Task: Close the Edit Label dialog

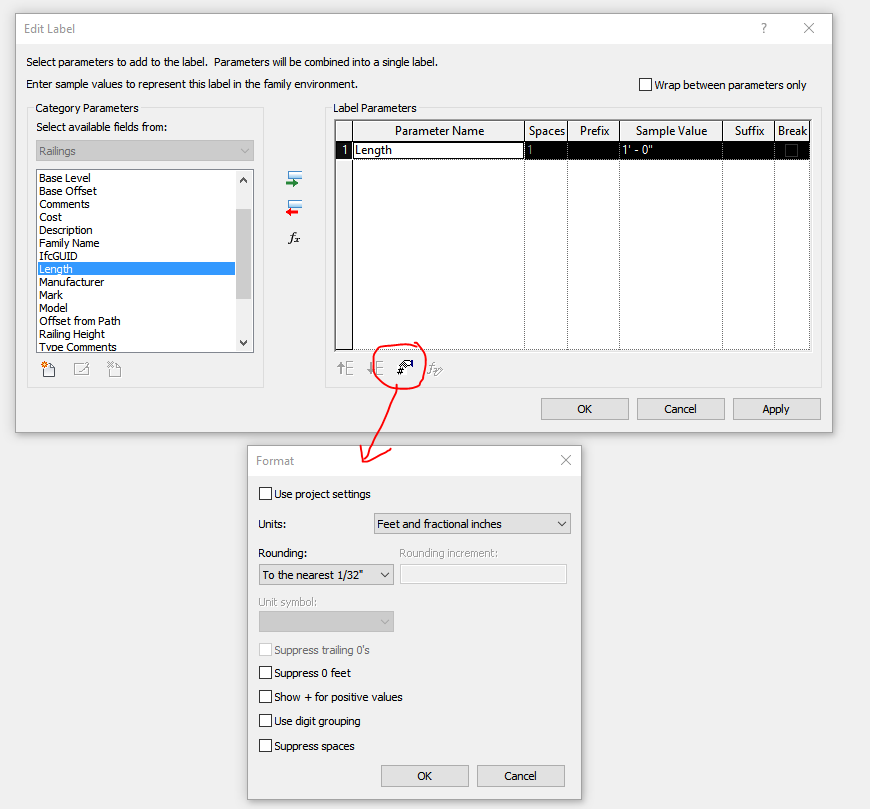Action: (809, 28)
